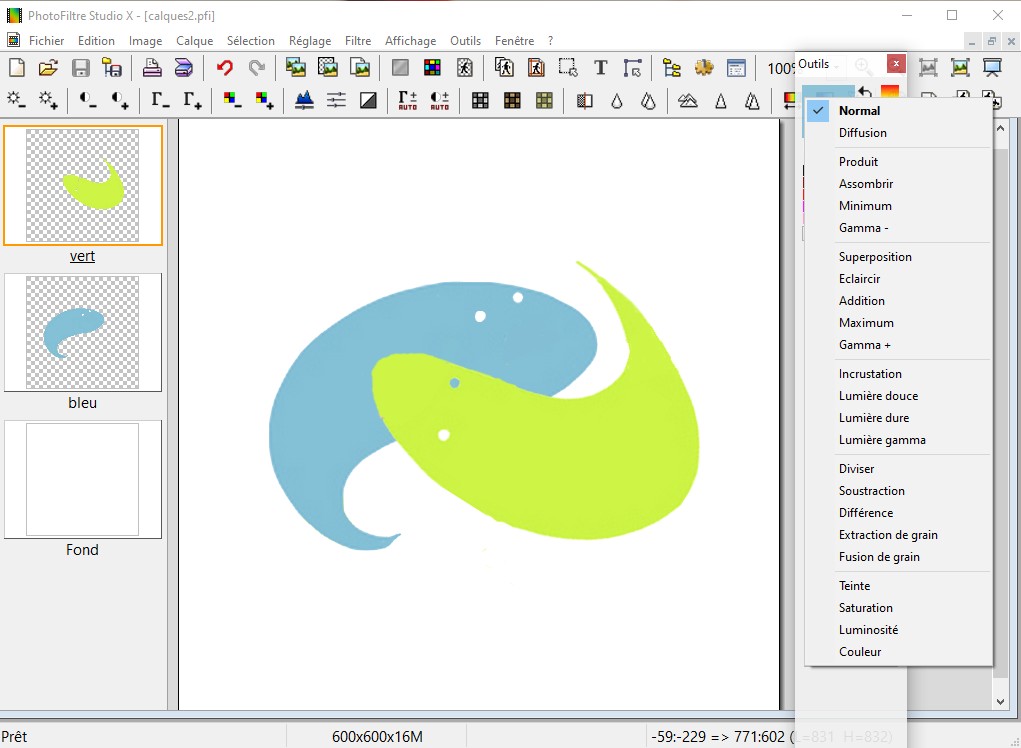Choose the Assombrir blend mode
This screenshot has height=748, width=1021.
click(x=899, y=184)
